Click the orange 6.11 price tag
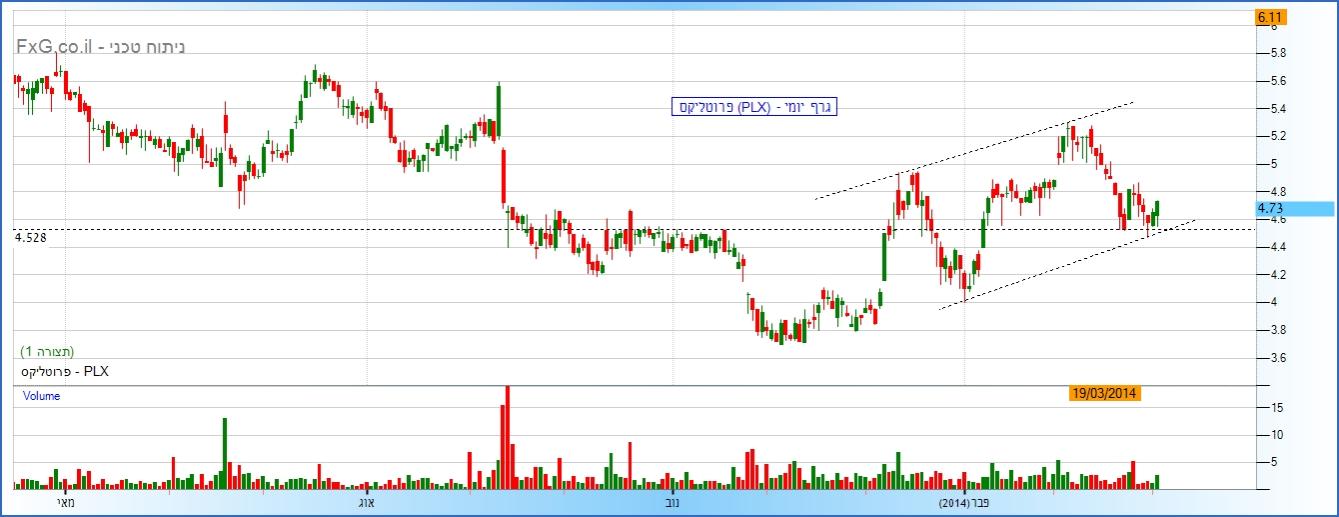Viewport: 1339px width, 517px height. (1270, 17)
